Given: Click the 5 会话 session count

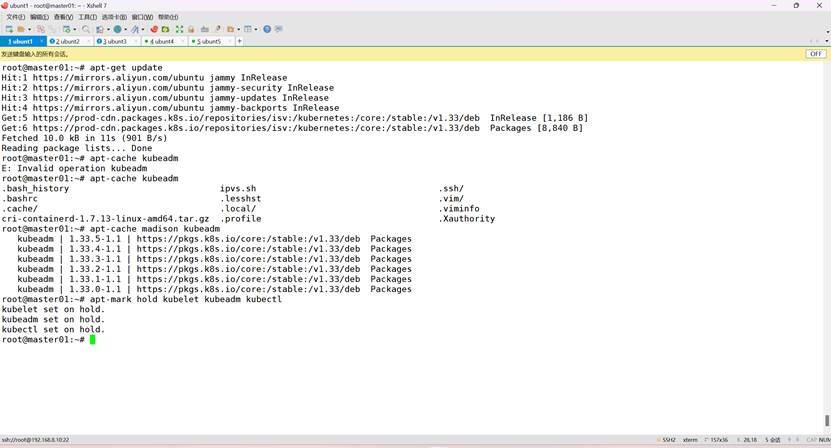Looking at the screenshot, I should pos(773,440).
